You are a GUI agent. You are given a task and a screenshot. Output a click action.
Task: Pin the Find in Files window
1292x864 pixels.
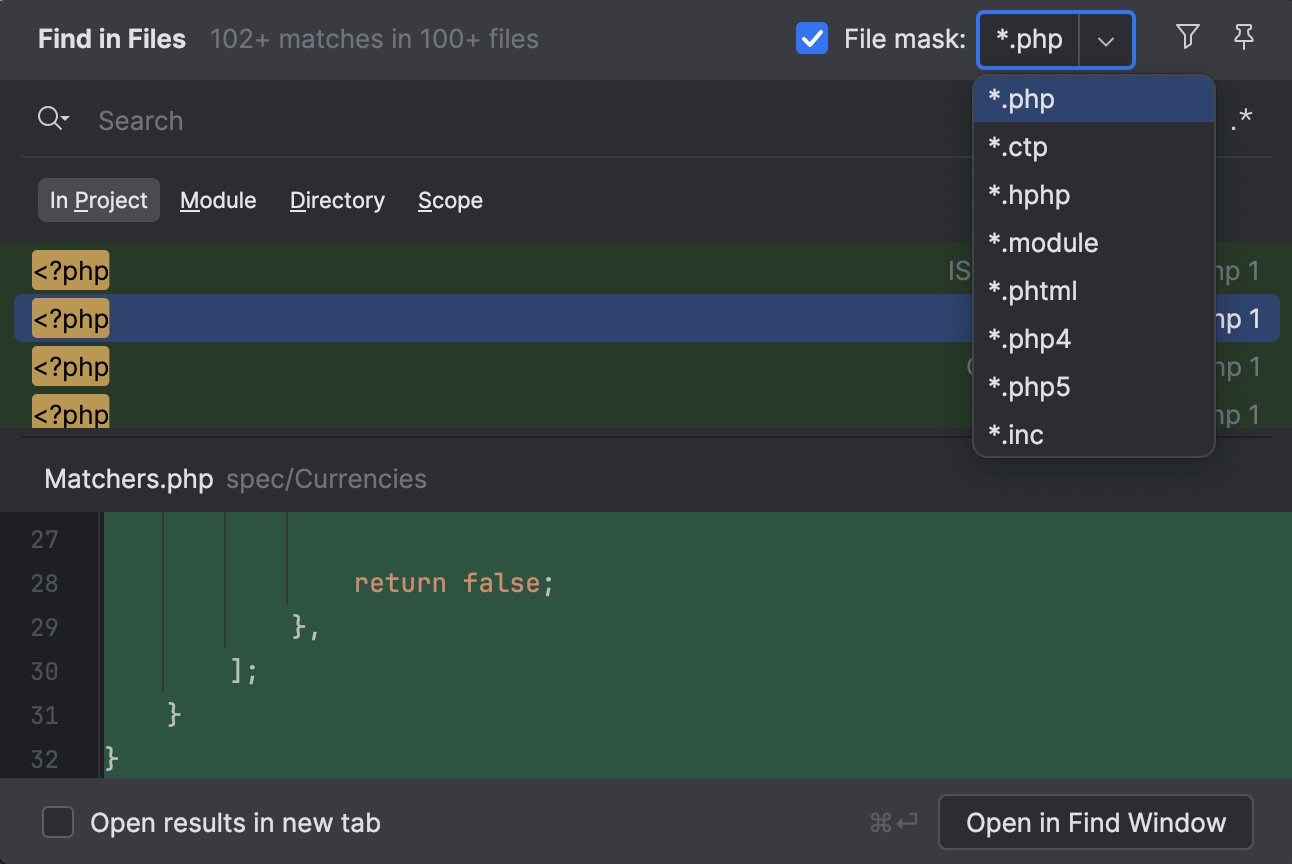[1243, 38]
